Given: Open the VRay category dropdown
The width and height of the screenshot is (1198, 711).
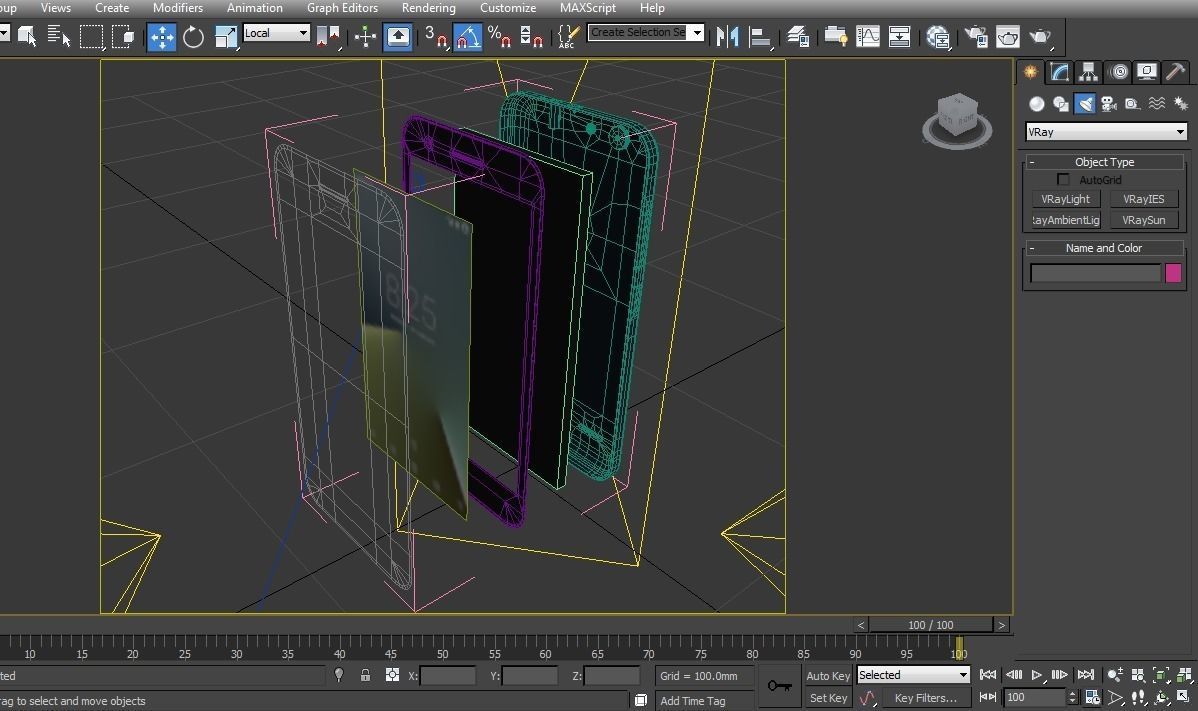Looking at the screenshot, I should pos(1105,132).
